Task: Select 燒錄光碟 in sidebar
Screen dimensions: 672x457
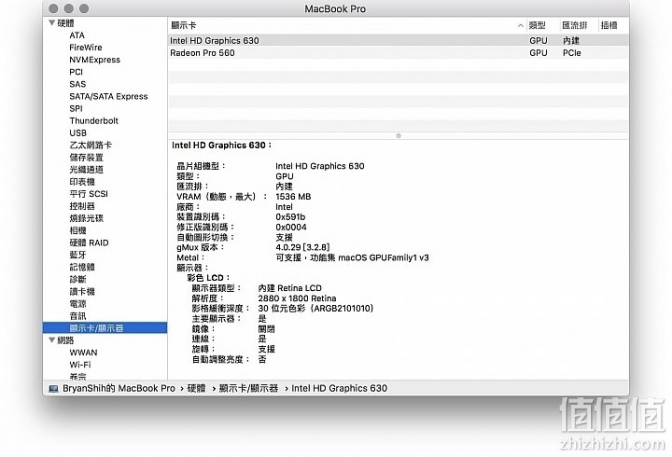Action: (x=86, y=218)
